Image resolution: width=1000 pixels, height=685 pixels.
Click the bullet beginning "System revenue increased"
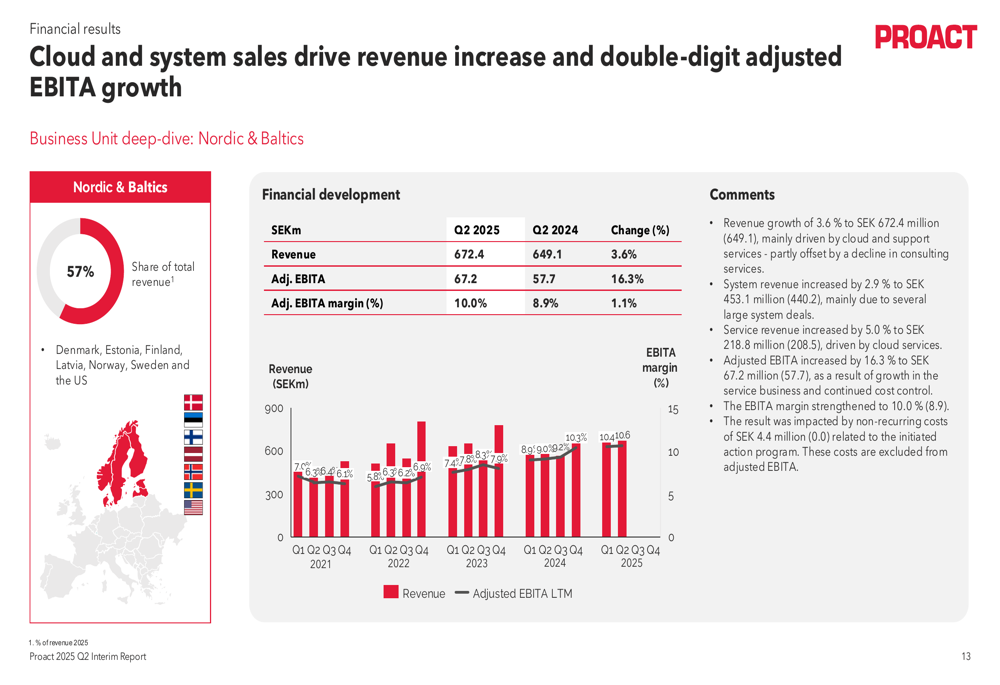[x=825, y=299]
